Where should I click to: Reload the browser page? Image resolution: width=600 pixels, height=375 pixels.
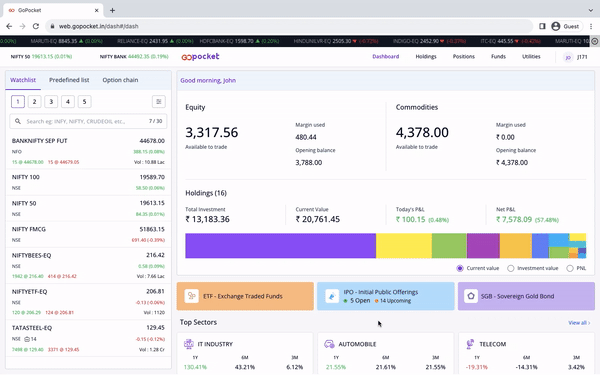36,26
